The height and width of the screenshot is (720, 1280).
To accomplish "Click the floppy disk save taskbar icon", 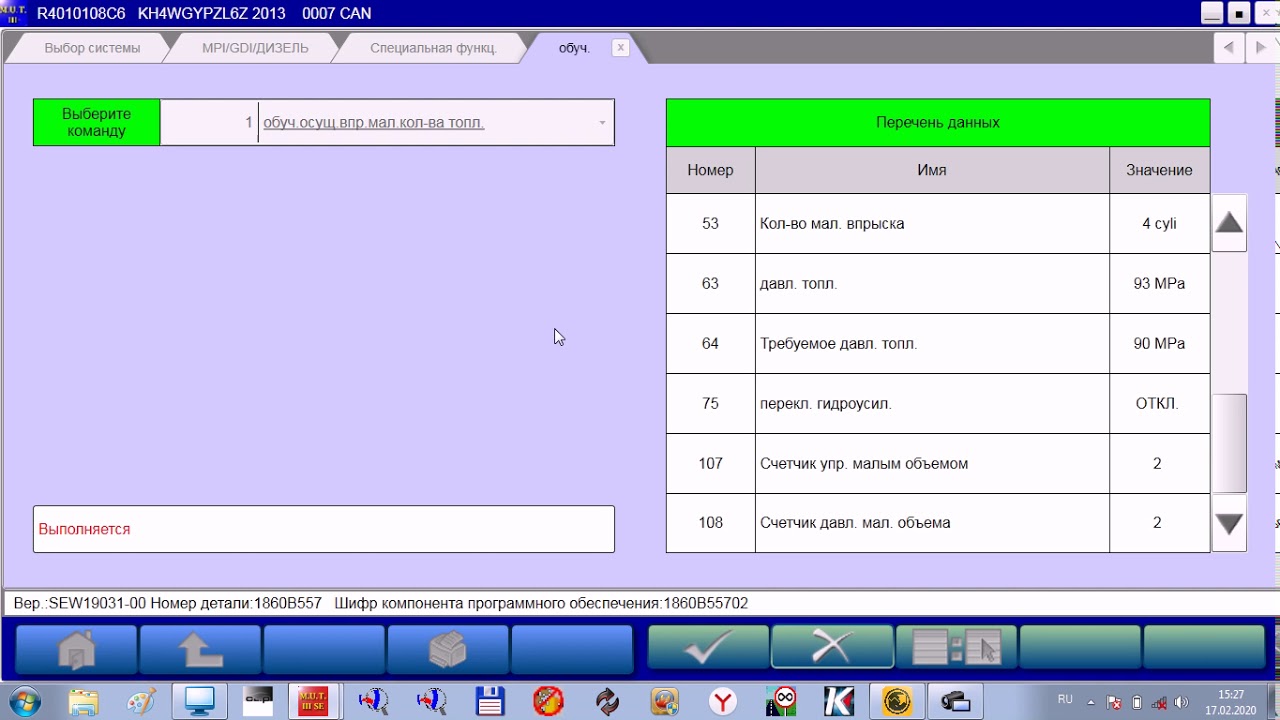I will [x=489, y=701].
